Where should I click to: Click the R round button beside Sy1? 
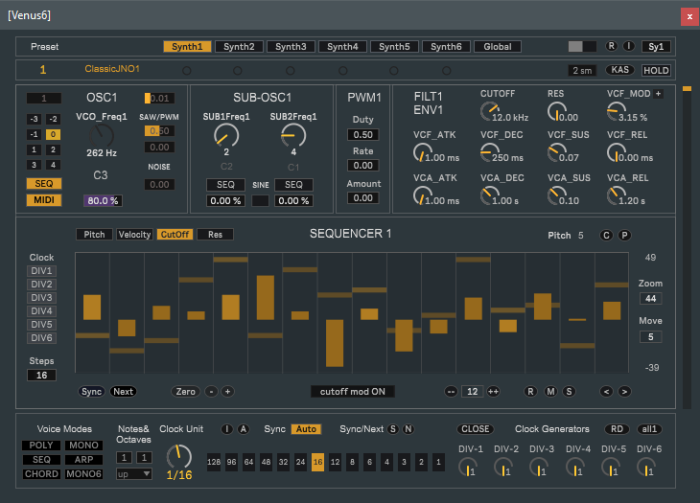coord(611,46)
